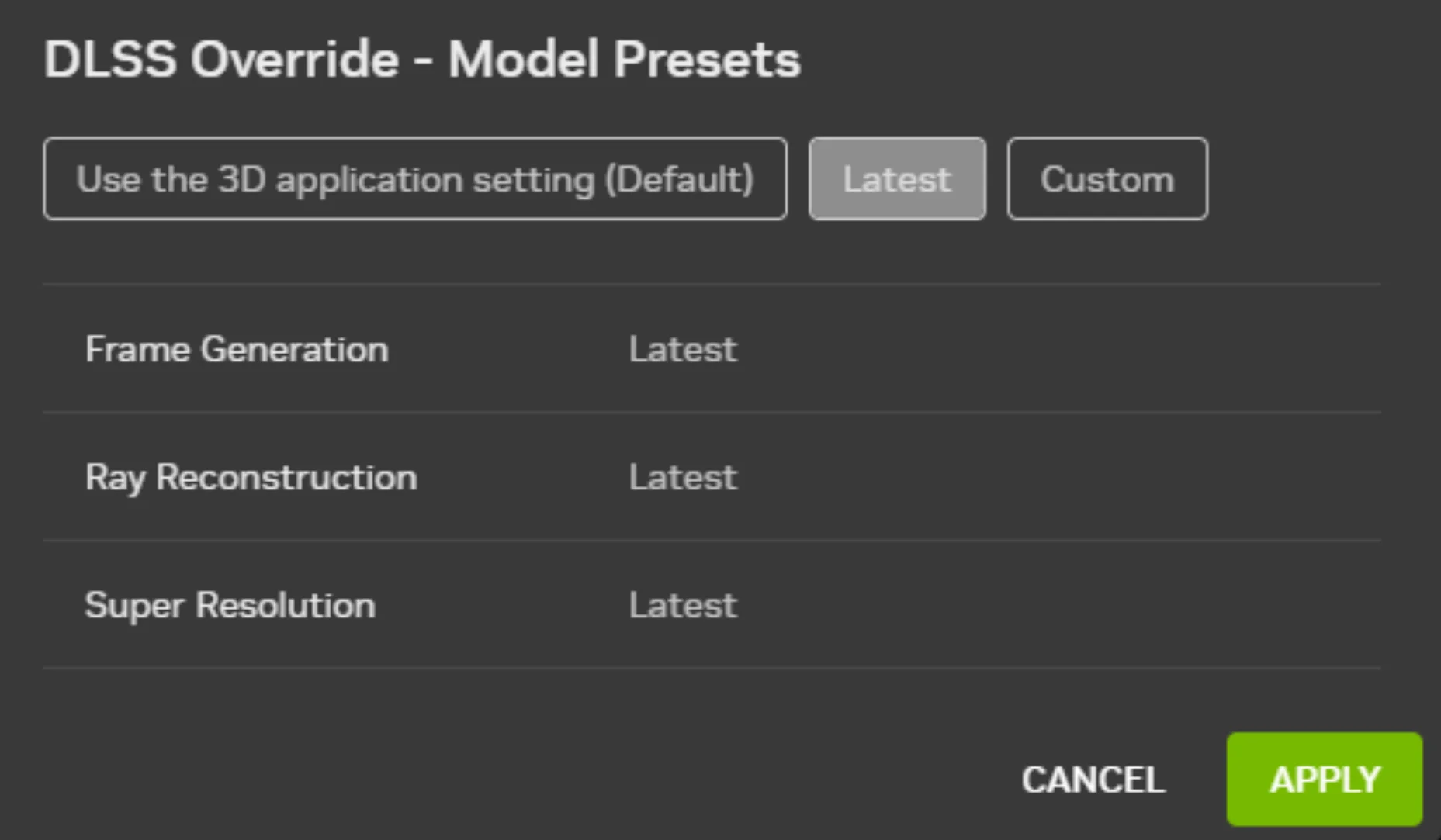Click the Ray Reconstruction row label

(x=251, y=477)
